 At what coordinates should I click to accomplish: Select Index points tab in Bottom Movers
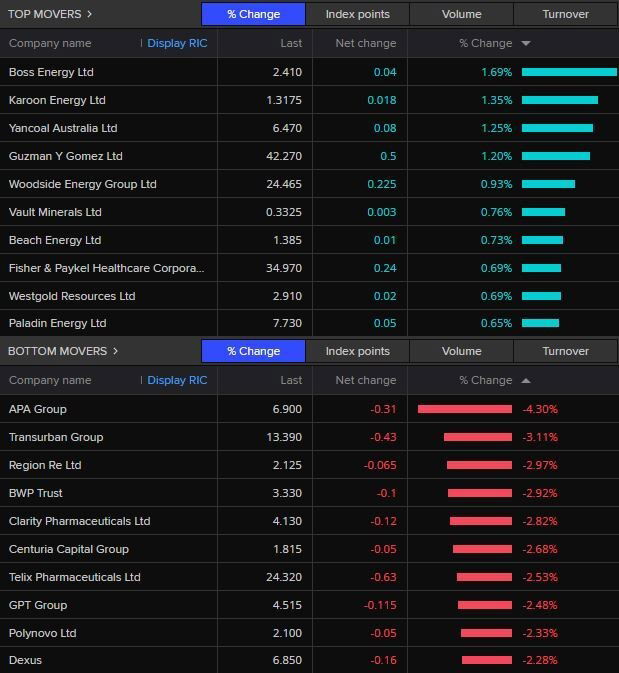(357, 351)
